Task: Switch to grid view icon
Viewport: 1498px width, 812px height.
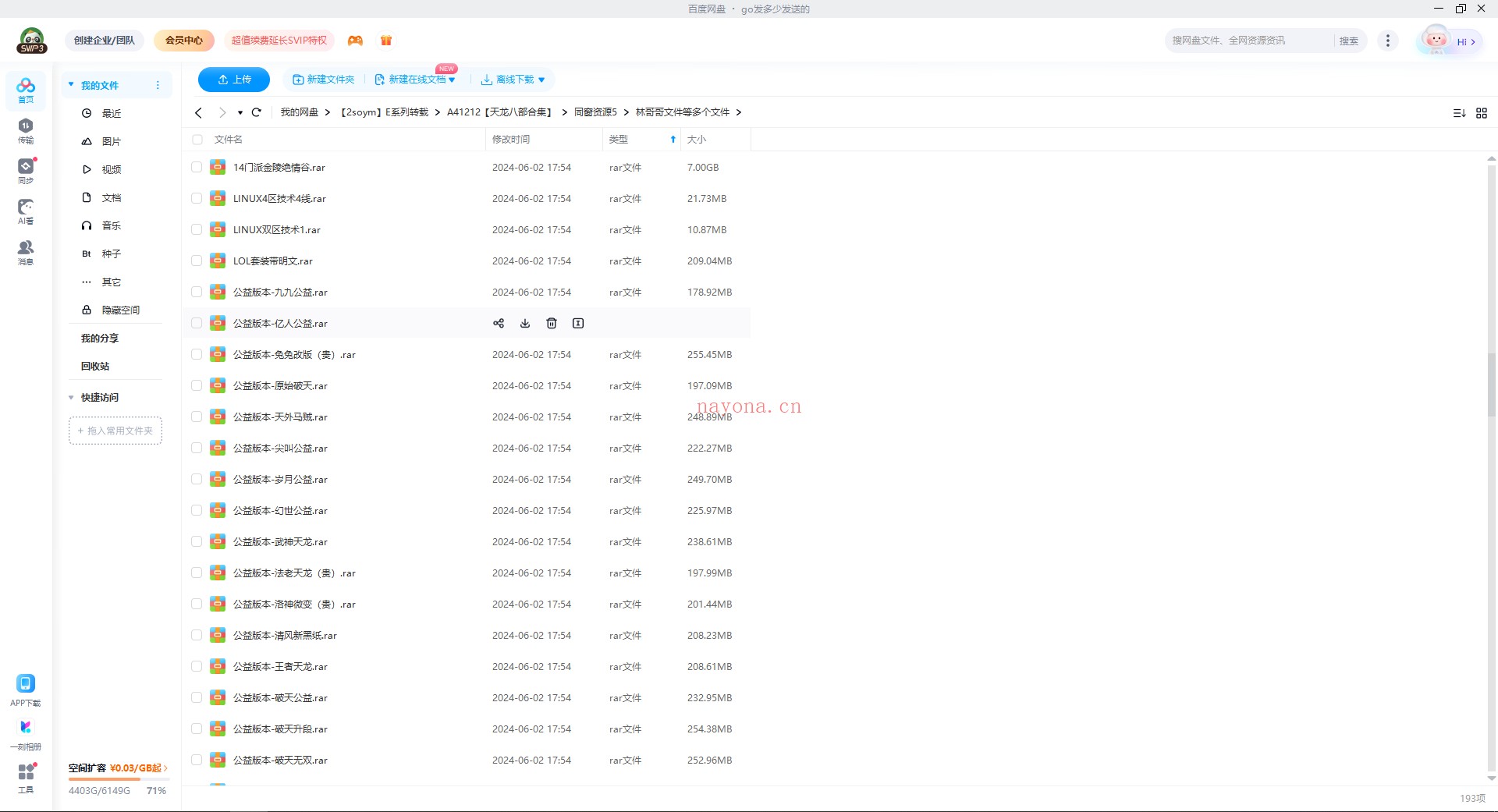Action: (x=1482, y=113)
